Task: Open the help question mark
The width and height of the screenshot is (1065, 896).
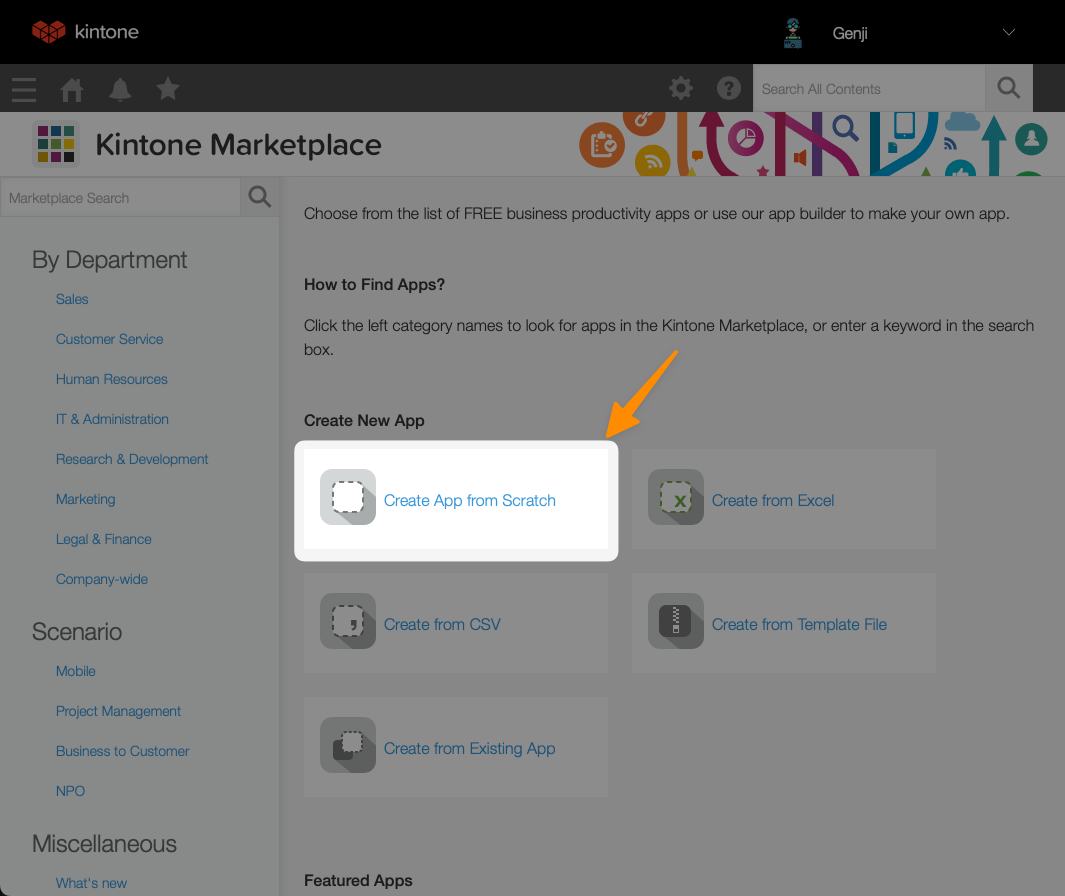Action: click(x=729, y=88)
